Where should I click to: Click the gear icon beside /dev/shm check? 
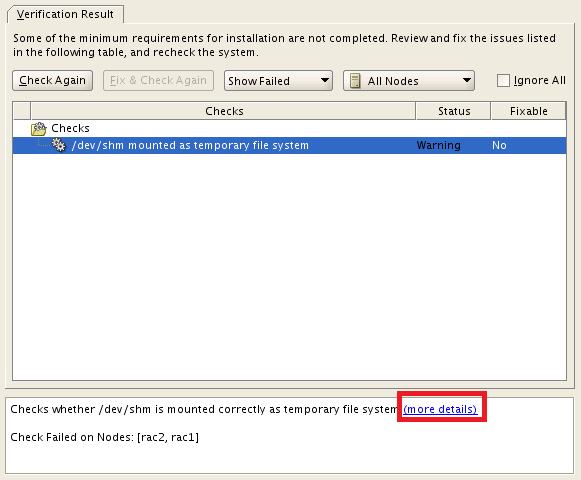click(x=59, y=145)
